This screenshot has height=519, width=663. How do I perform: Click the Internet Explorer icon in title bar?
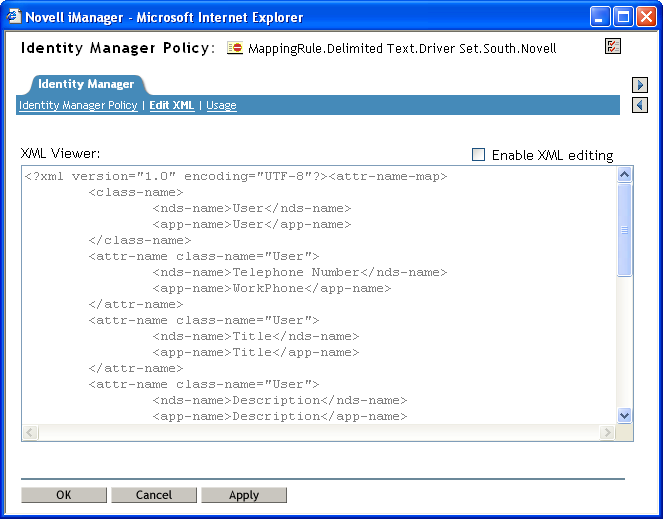click(x=14, y=17)
